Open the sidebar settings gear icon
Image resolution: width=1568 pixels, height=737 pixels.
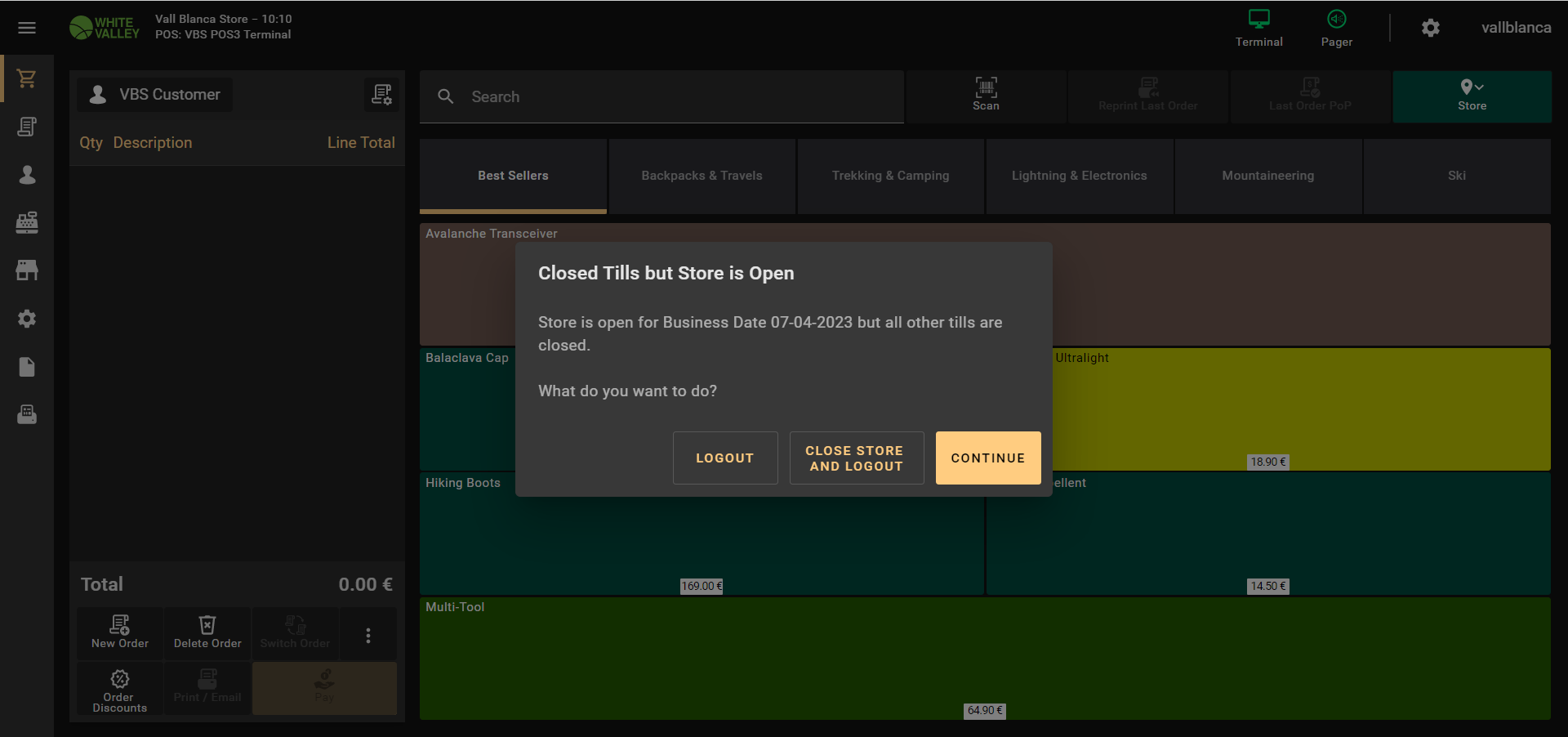coord(27,319)
